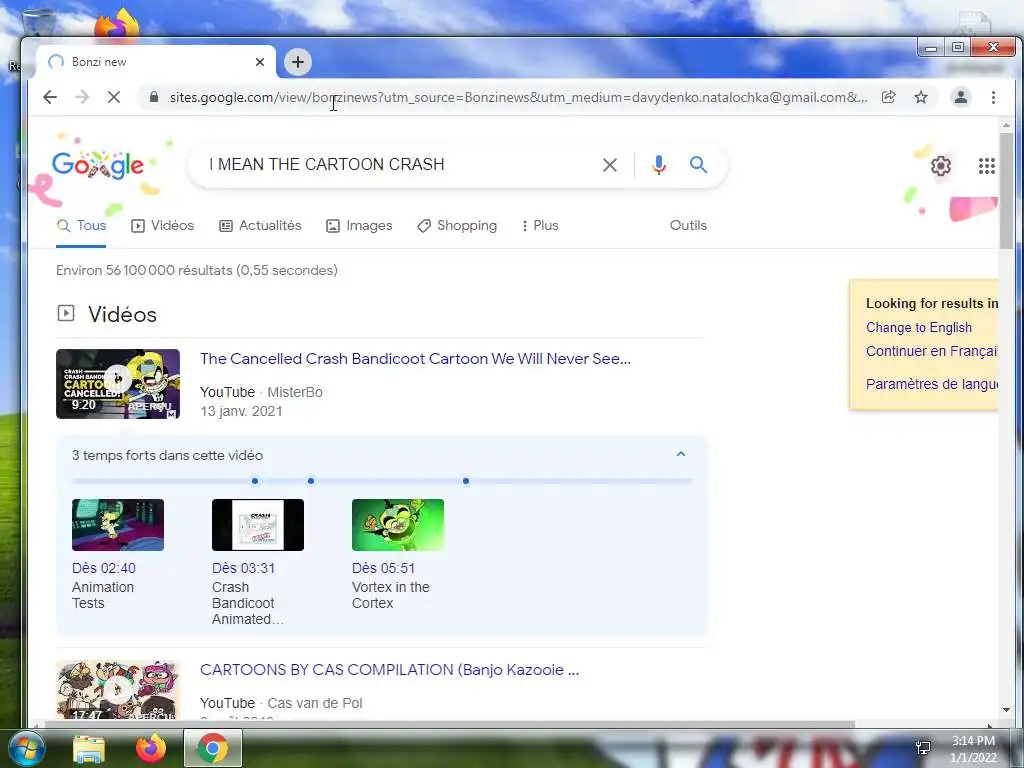Open File Explorer from taskbar

click(89, 749)
